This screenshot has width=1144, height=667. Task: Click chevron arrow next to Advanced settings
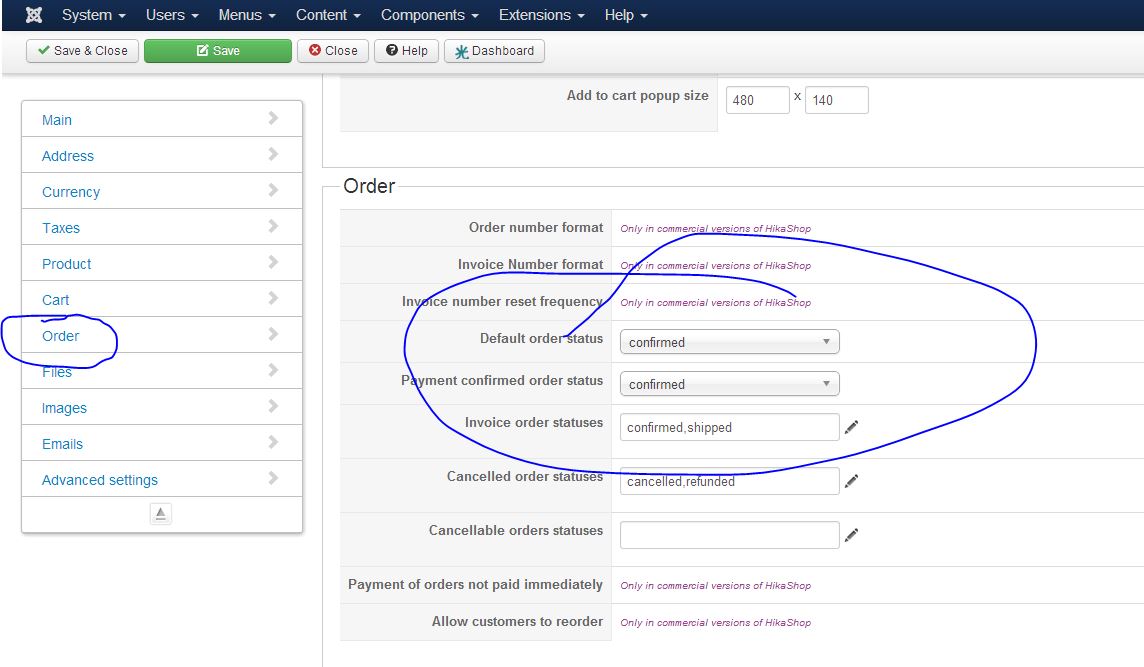[x=273, y=479]
